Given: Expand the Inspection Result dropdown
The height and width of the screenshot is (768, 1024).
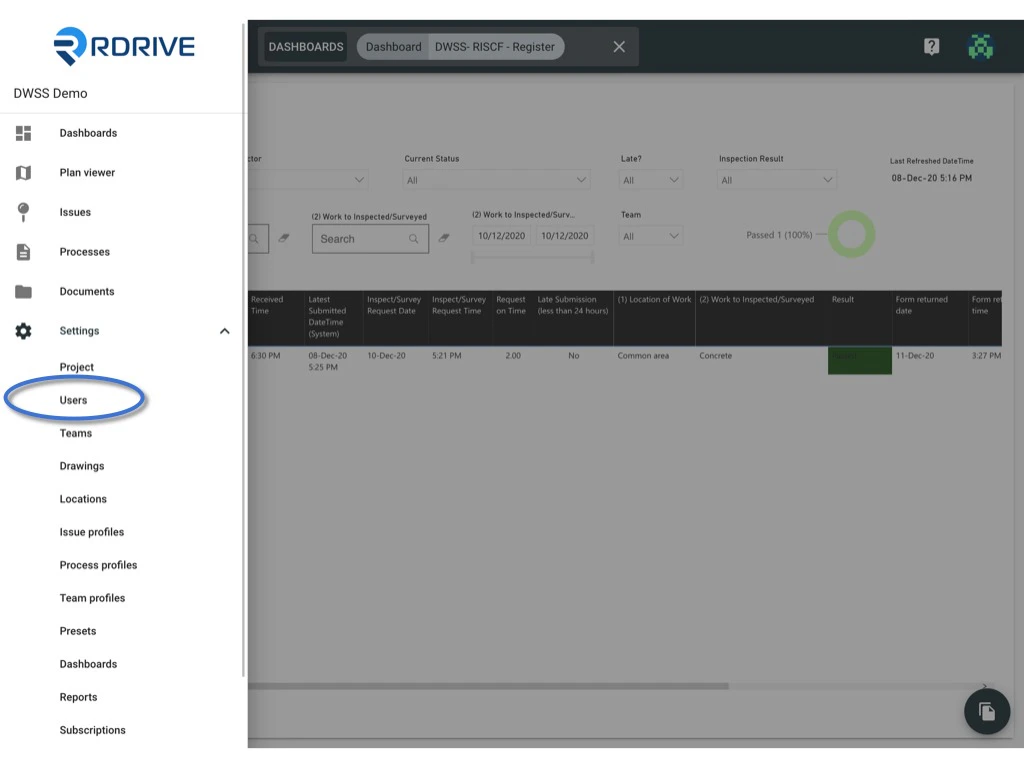Looking at the screenshot, I should (x=776, y=180).
